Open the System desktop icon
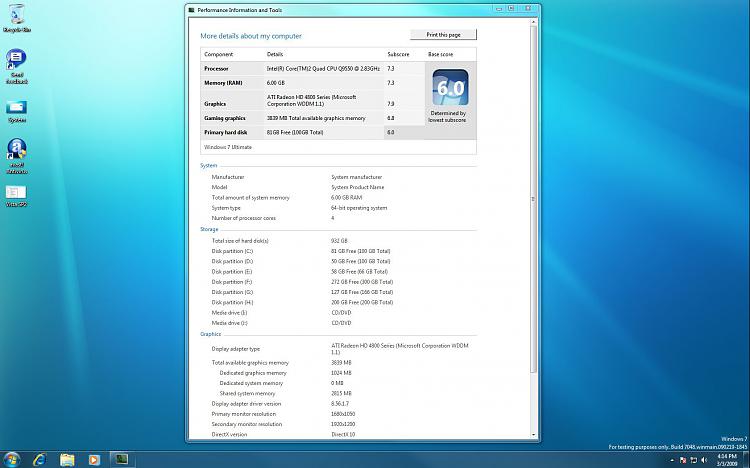This screenshot has height=468, width=750. 17,111
